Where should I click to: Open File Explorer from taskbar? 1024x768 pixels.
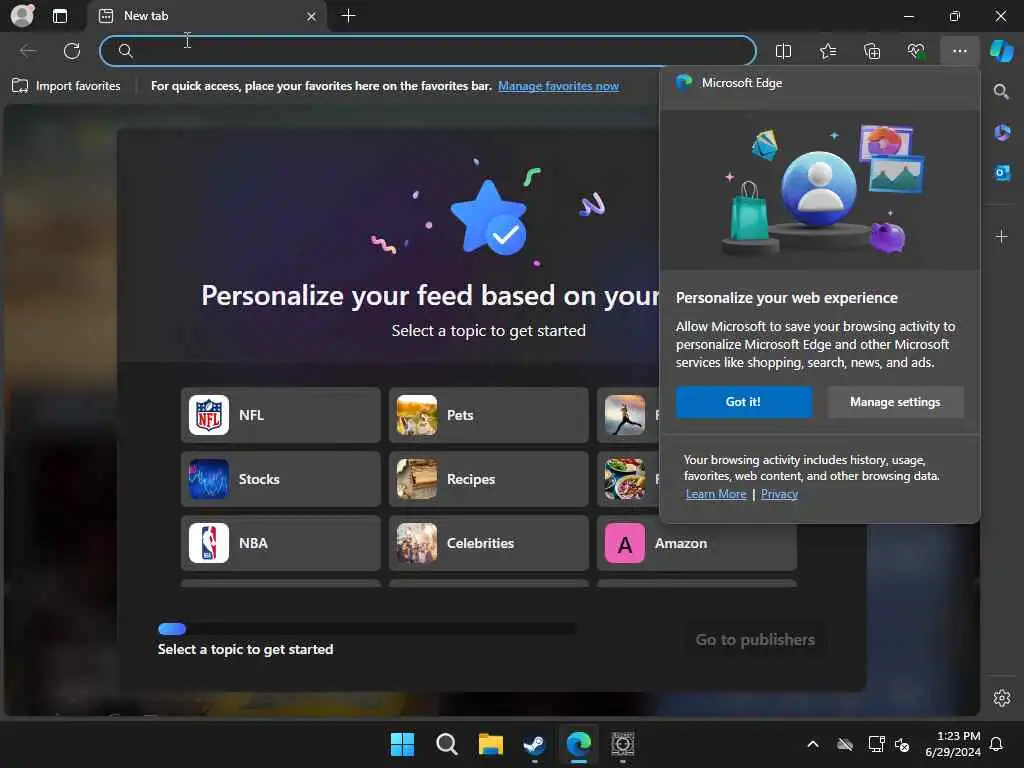click(x=490, y=744)
